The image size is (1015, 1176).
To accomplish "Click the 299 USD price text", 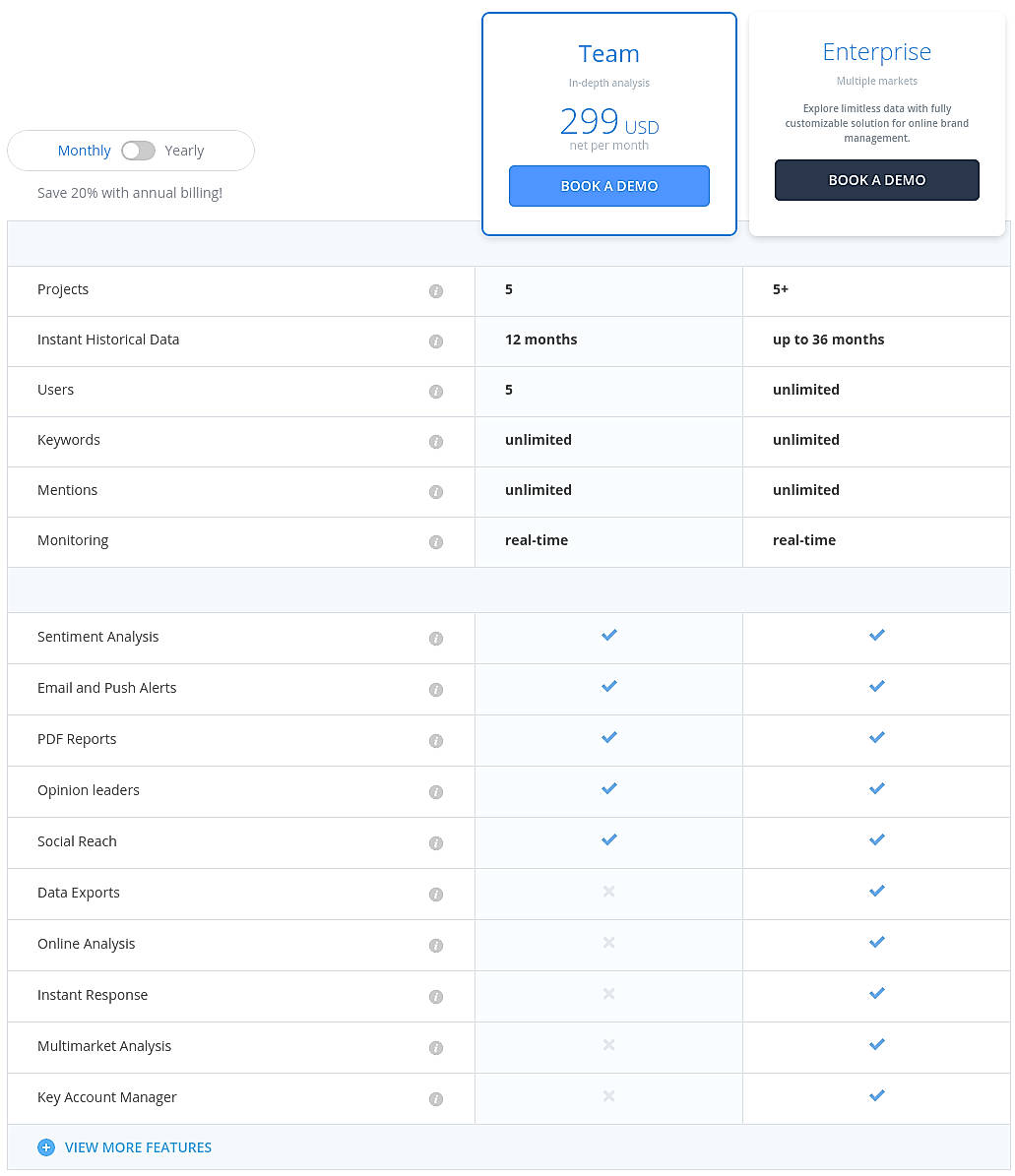I will click(x=609, y=121).
